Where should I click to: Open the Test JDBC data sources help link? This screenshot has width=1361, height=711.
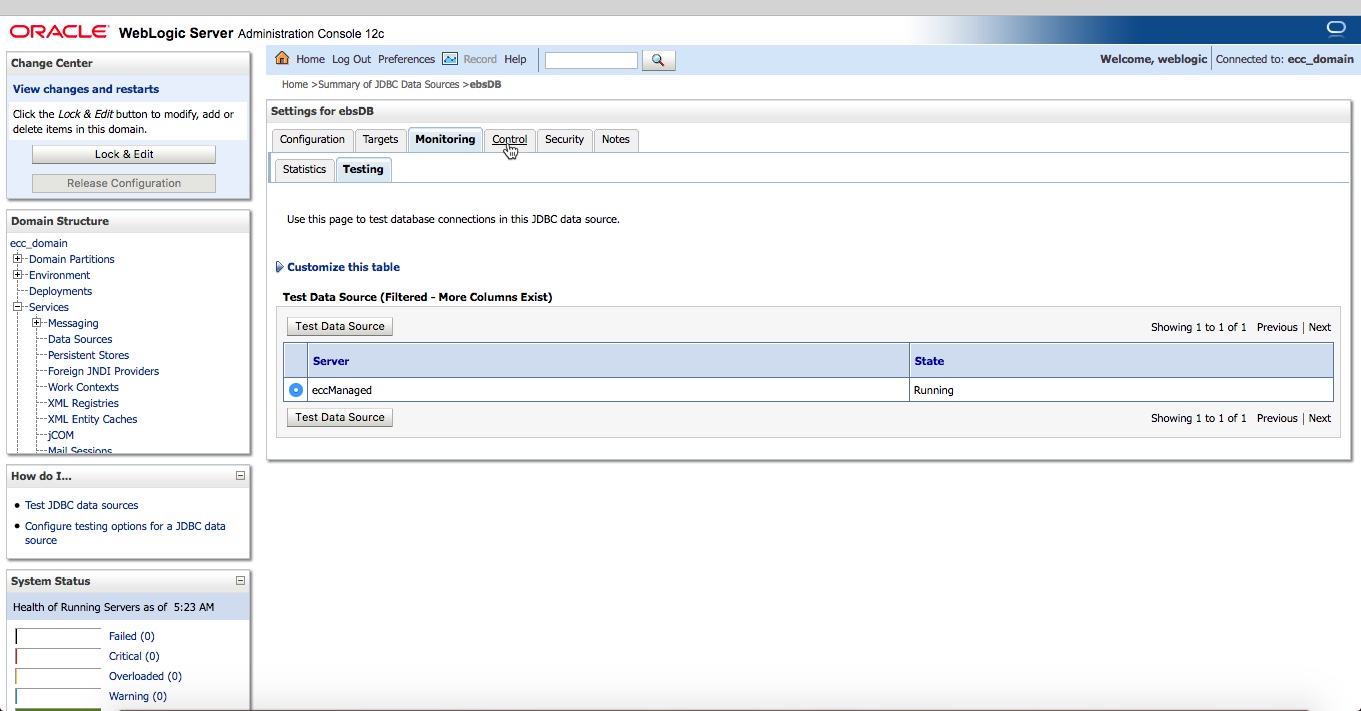[x=82, y=505]
